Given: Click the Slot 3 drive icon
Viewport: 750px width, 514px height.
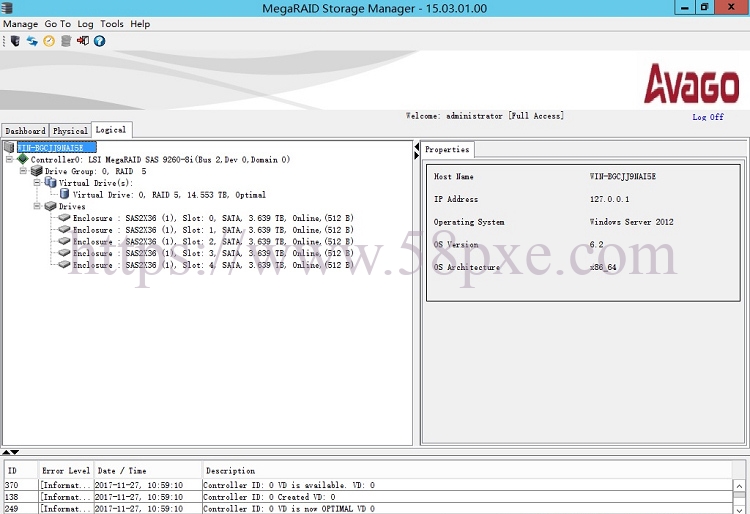Looking at the screenshot, I should [x=64, y=252].
